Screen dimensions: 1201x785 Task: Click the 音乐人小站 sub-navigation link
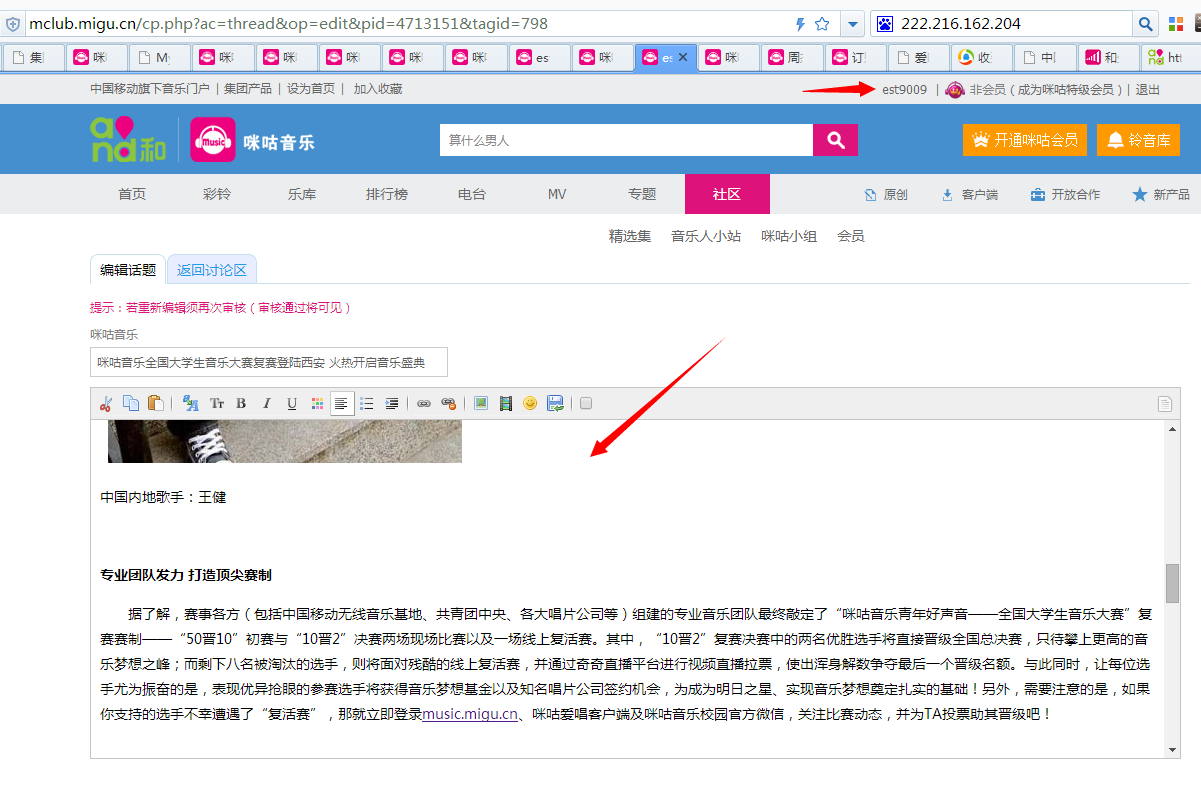[x=706, y=236]
